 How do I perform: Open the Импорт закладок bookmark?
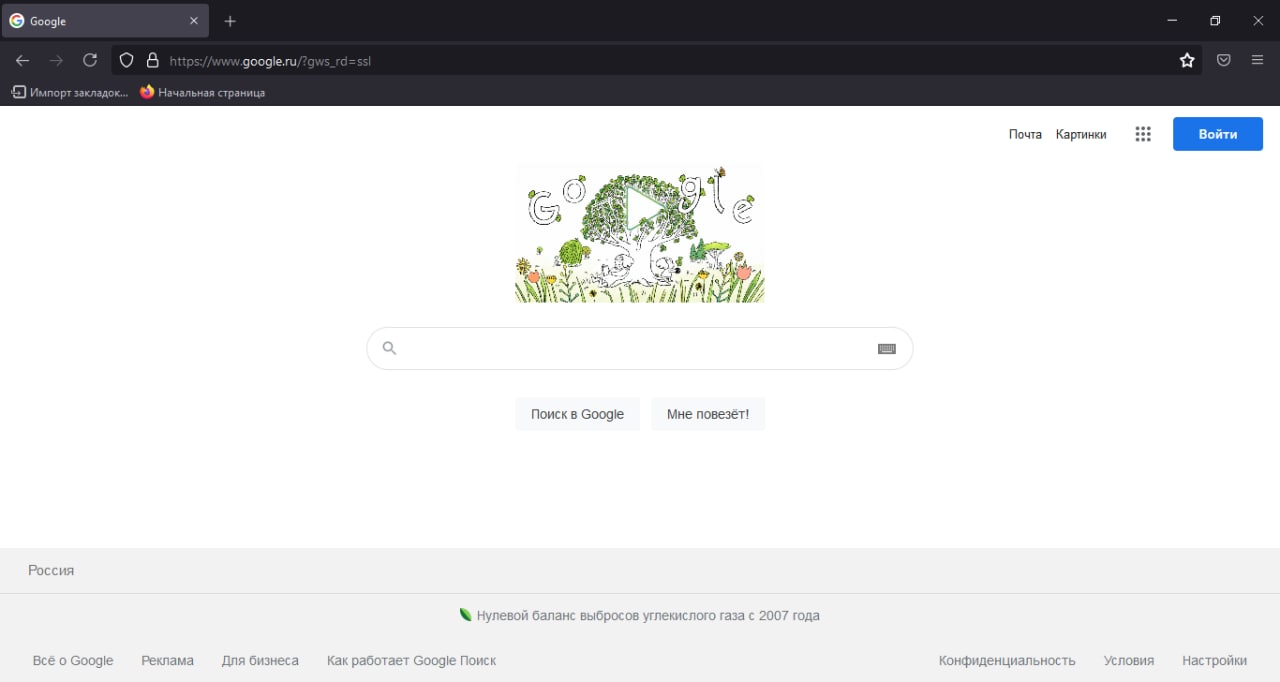click(x=70, y=92)
